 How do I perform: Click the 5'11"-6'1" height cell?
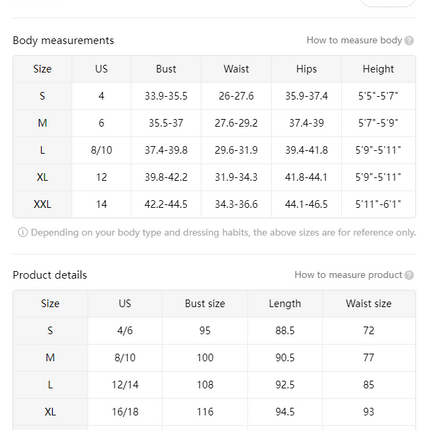378,204
